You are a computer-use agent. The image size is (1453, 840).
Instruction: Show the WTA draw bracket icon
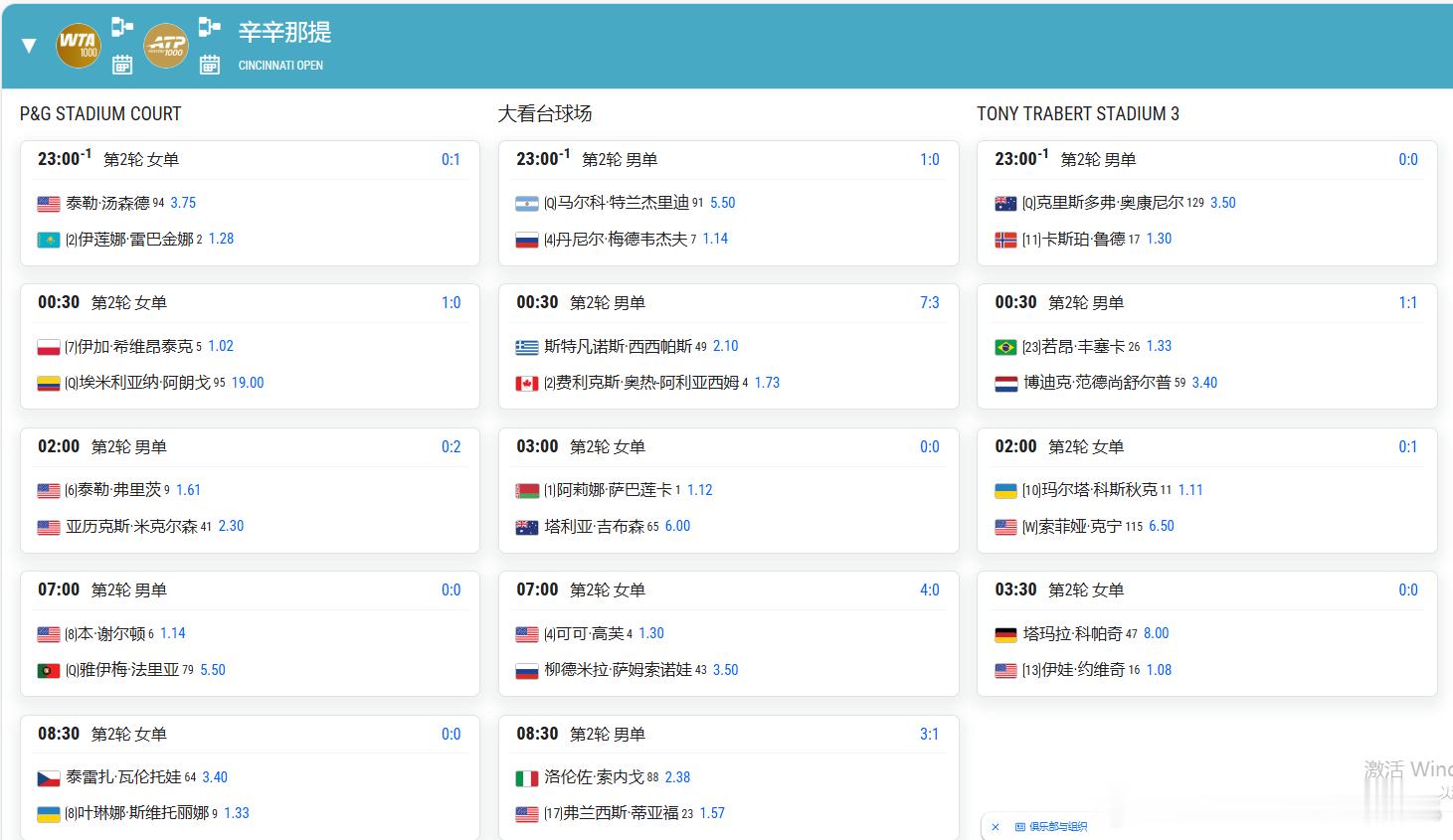point(121,27)
